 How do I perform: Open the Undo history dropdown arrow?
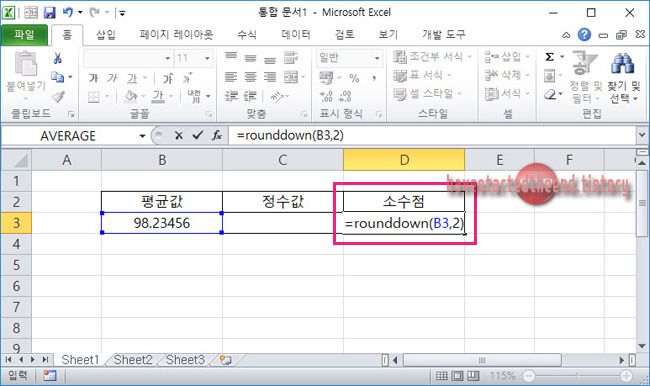point(80,13)
